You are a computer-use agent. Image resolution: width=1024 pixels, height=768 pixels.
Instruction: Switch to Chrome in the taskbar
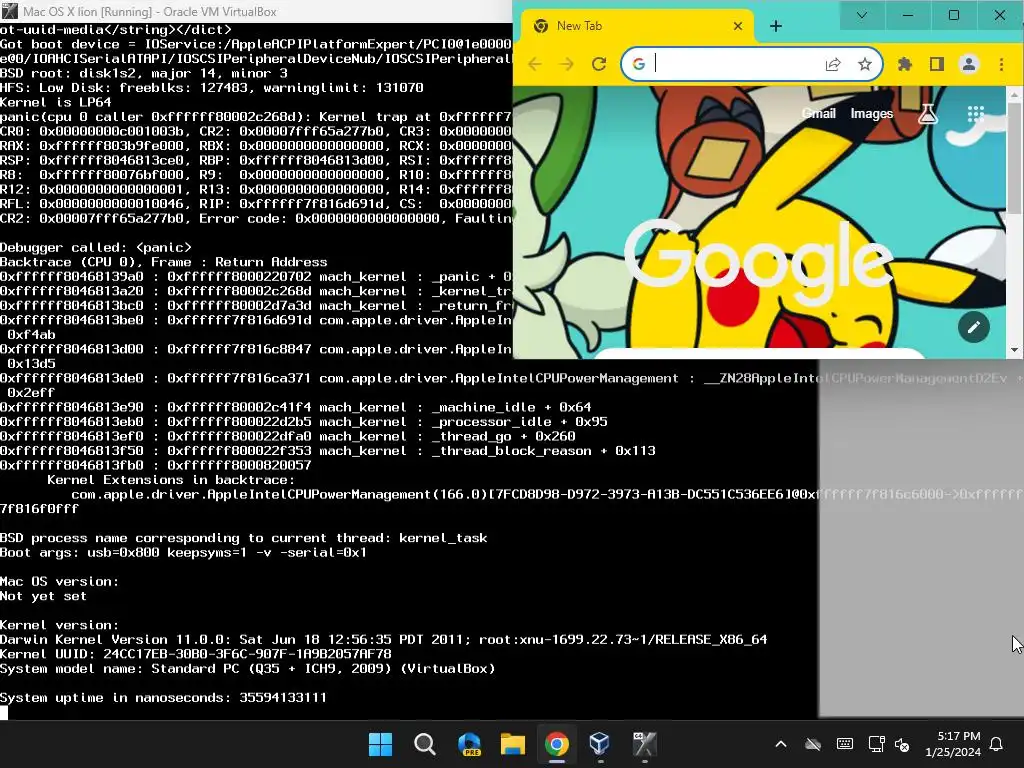coord(556,744)
